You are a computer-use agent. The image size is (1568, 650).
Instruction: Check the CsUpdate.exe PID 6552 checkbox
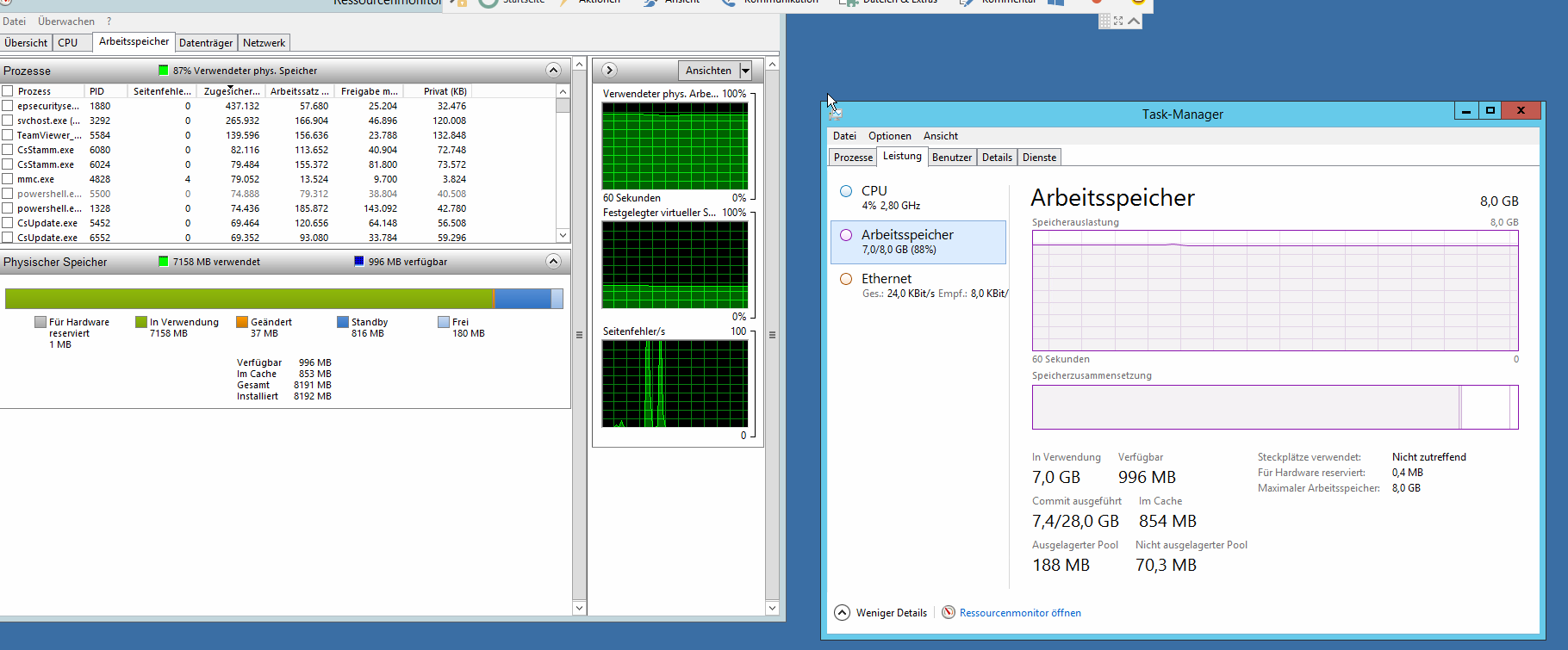[x=8, y=238]
